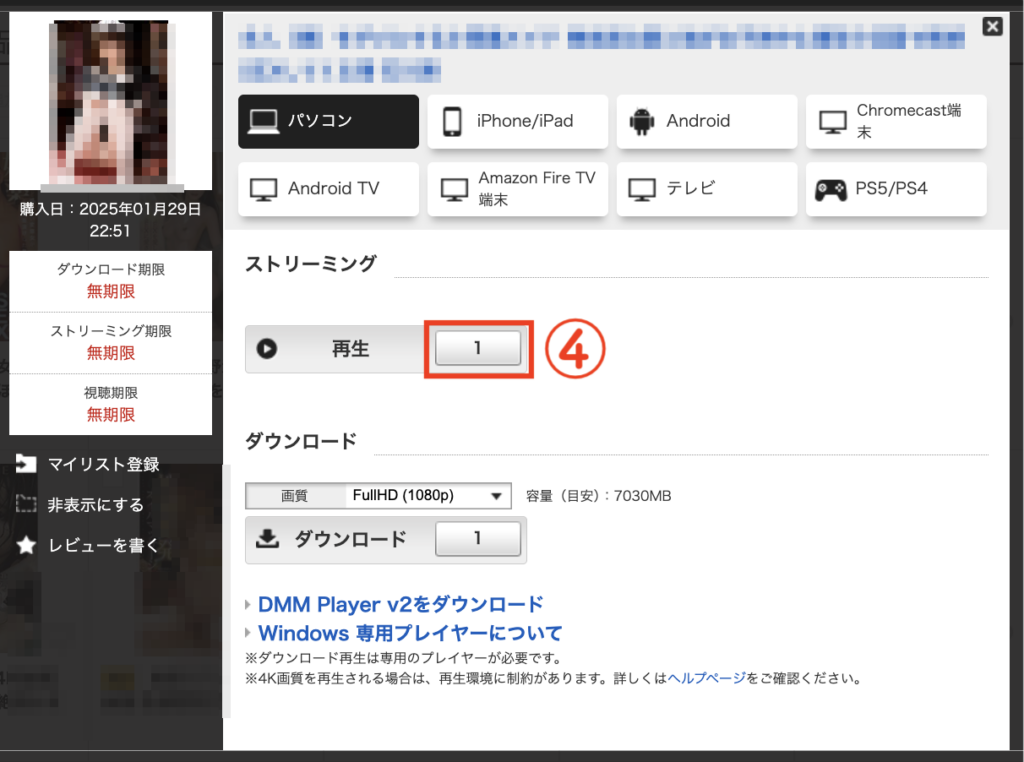Click the レビューを書く star icon
The height and width of the screenshot is (762, 1024).
[26, 546]
